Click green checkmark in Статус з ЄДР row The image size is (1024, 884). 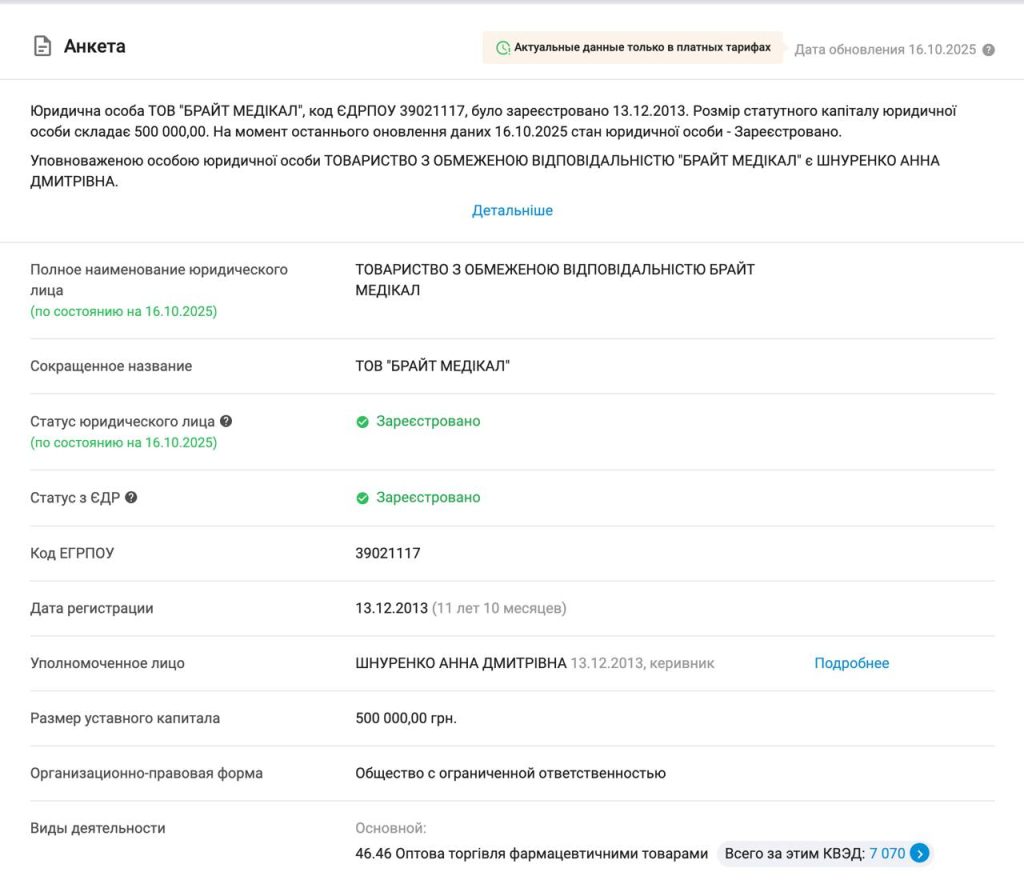(x=362, y=498)
